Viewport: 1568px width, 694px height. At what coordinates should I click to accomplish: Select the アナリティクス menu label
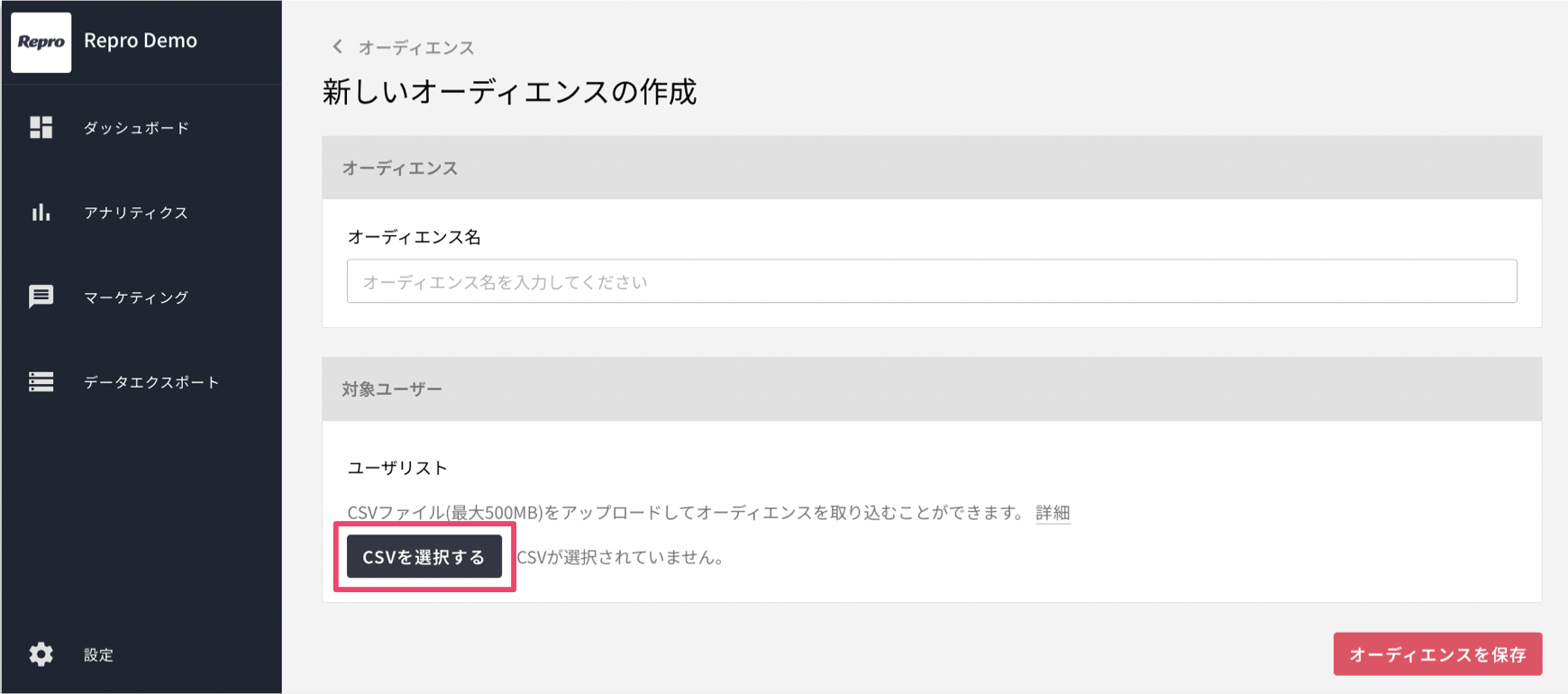(136, 213)
